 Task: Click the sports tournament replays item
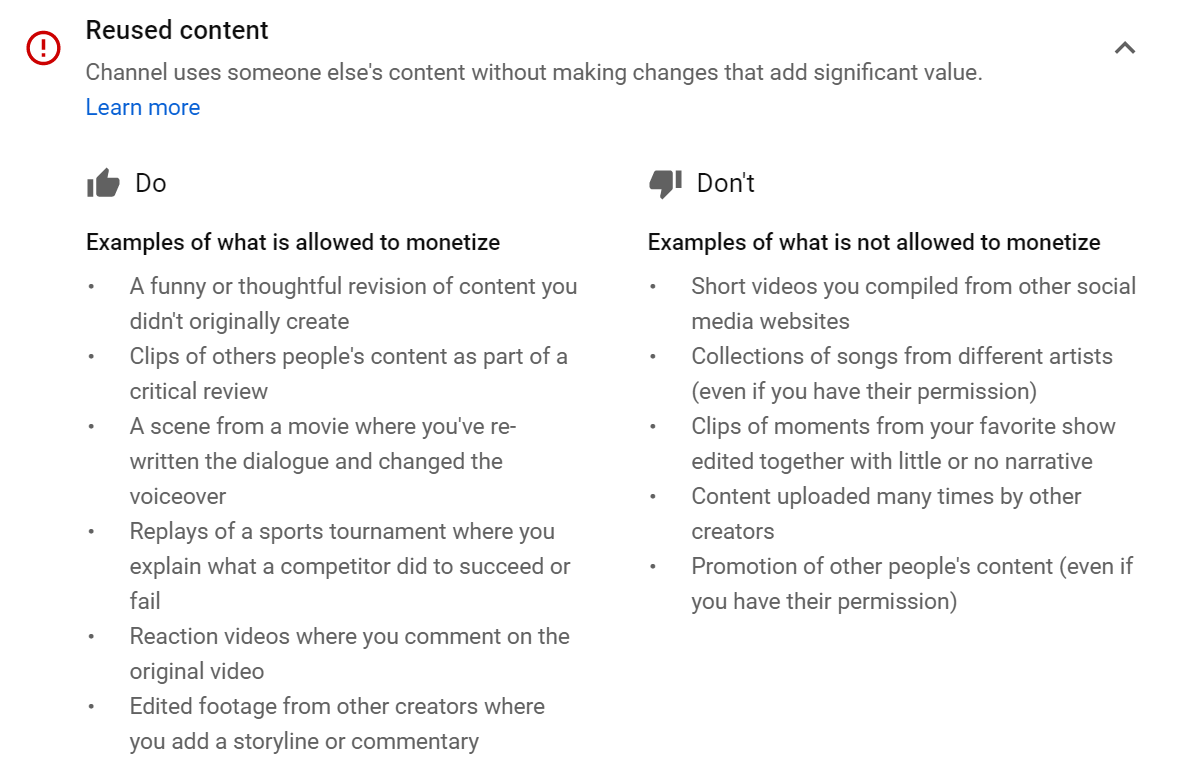coord(350,566)
